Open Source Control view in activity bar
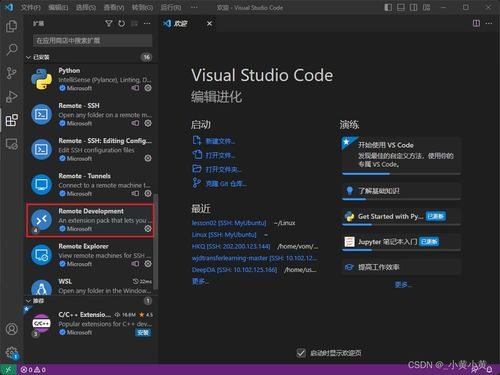Screen dimensions: 500x375 coord(12,73)
